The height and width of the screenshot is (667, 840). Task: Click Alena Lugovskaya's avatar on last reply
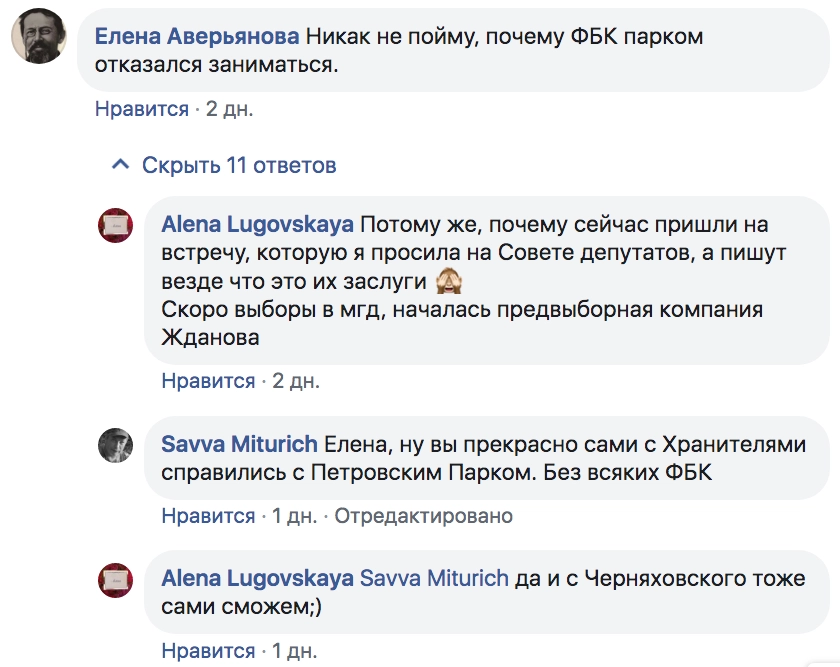[116, 580]
